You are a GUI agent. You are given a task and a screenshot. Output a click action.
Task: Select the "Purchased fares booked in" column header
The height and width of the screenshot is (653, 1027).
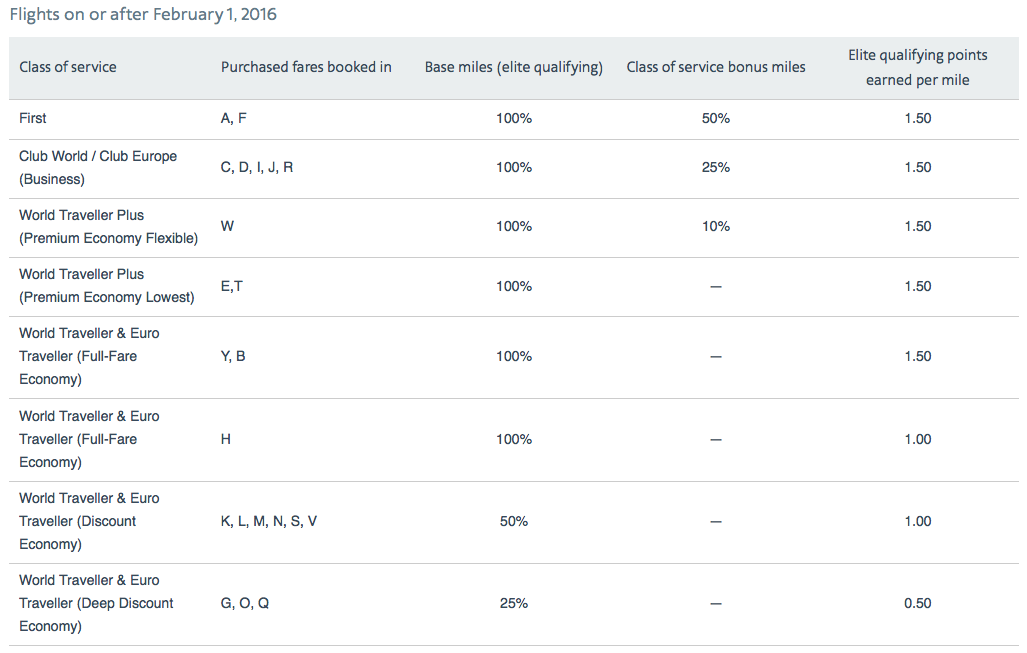306,67
